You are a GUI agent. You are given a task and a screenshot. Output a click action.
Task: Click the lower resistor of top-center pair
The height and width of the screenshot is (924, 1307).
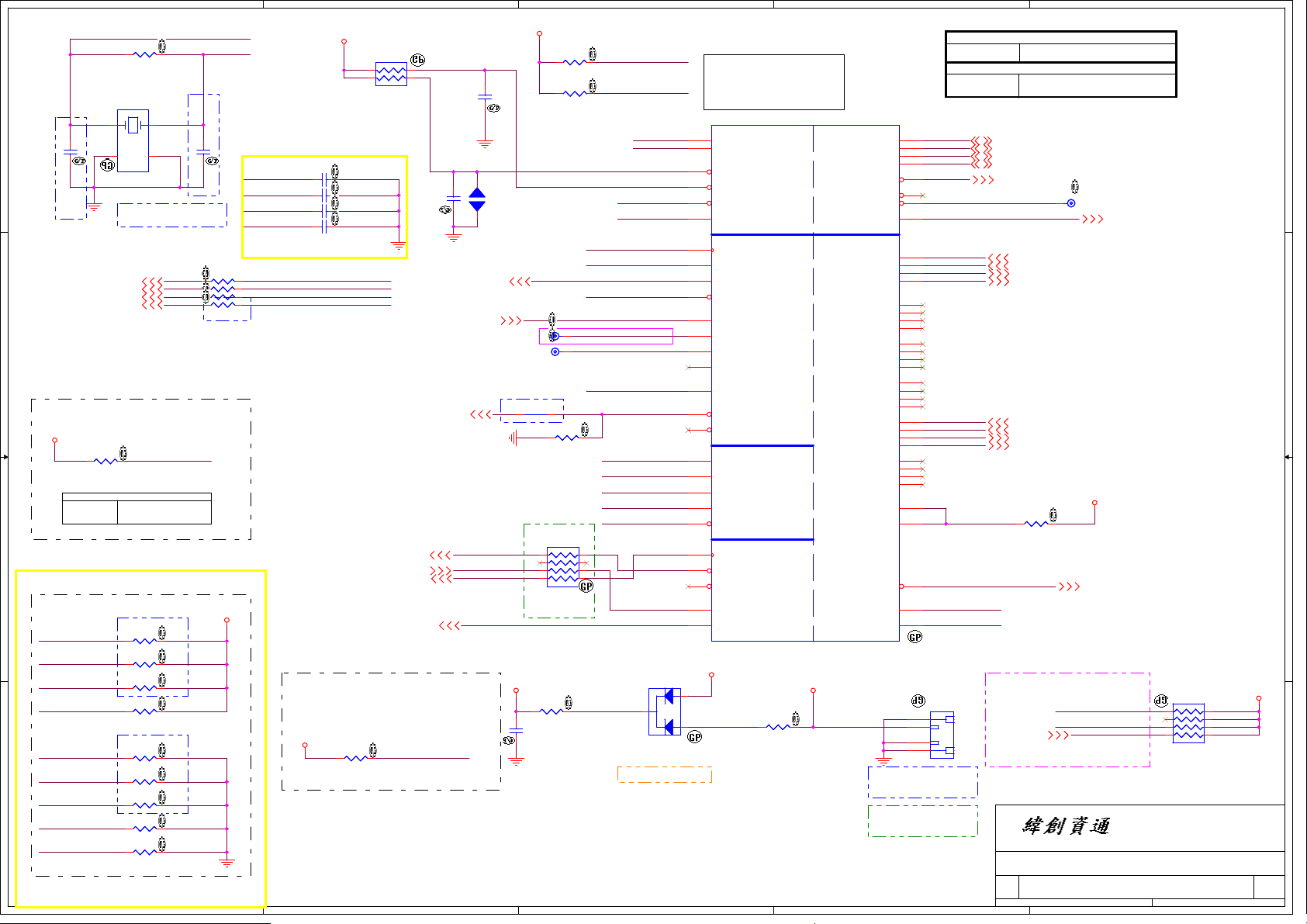pos(575,93)
